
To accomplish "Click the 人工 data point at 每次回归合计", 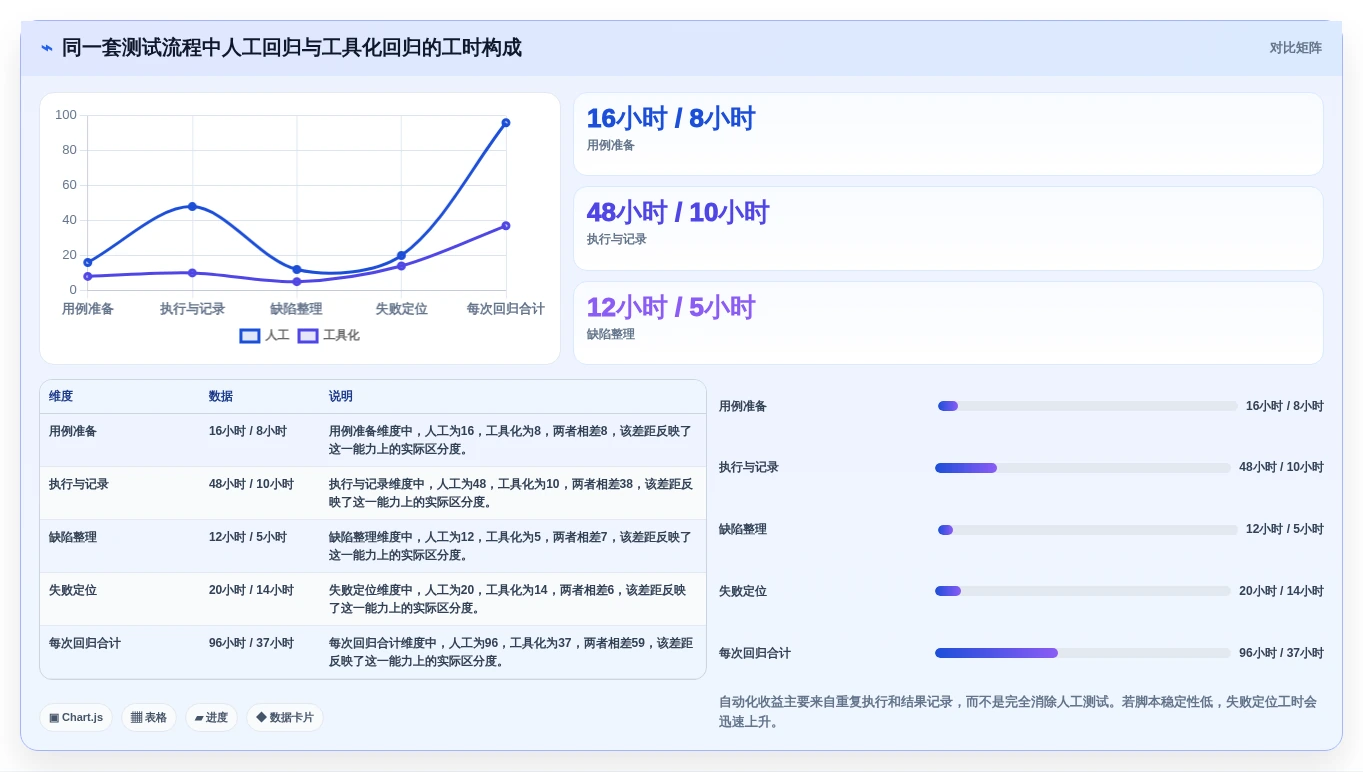I will click(506, 123).
